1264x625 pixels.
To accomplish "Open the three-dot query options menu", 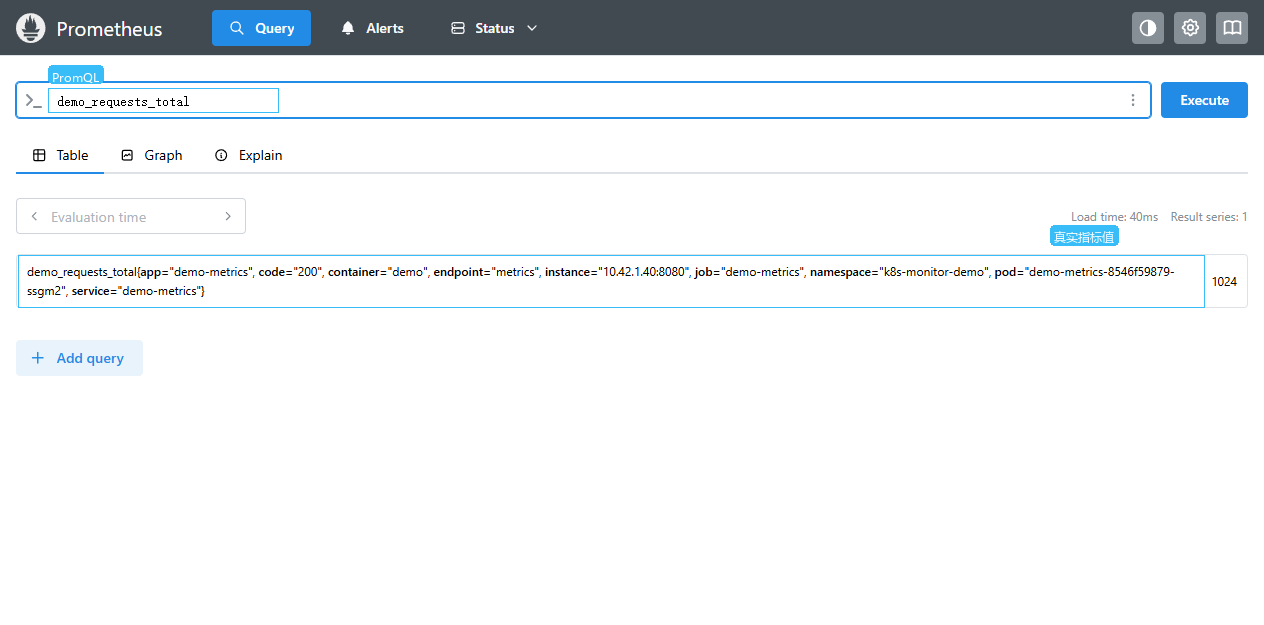I will [1133, 100].
